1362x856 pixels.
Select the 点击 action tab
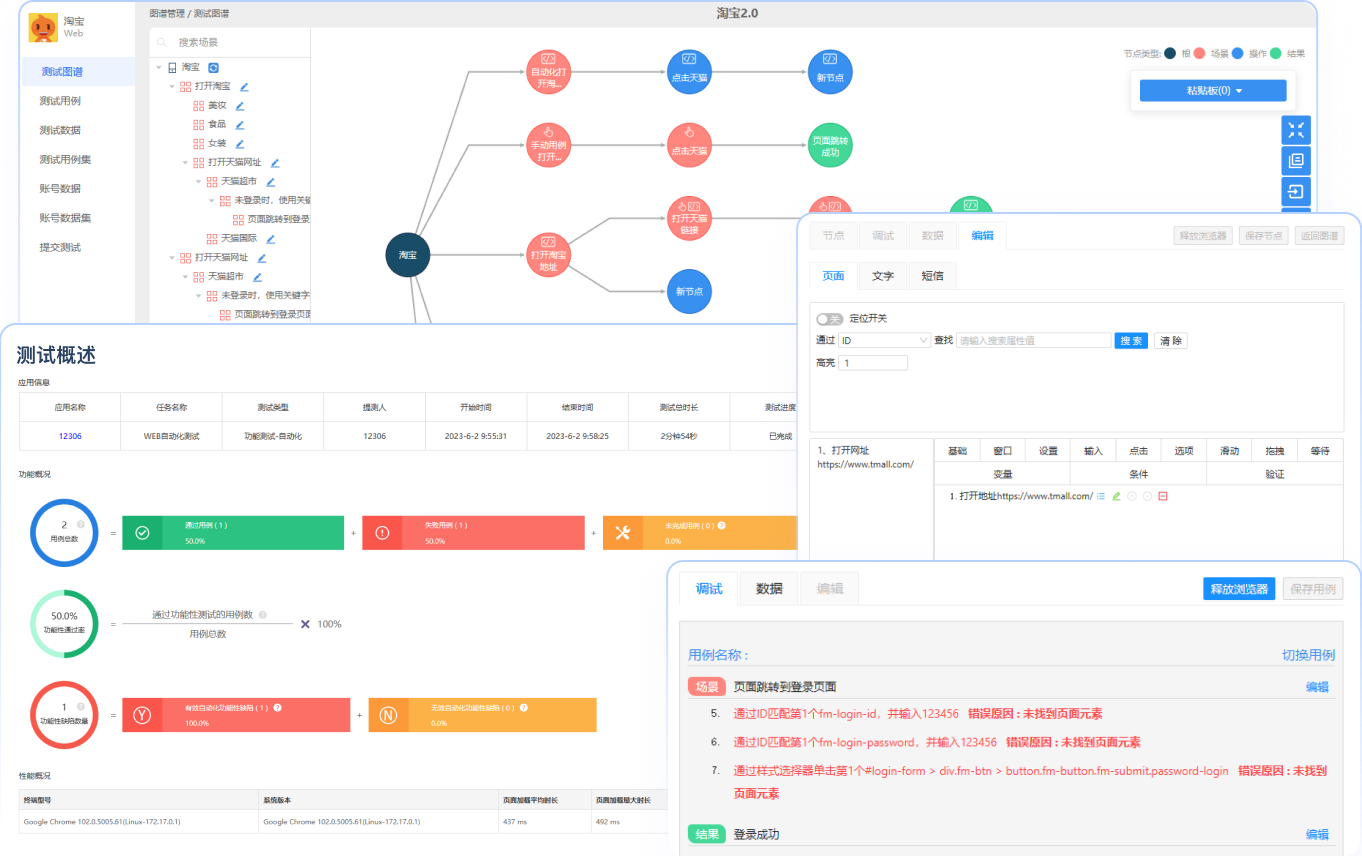pyautogui.click(x=1138, y=451)
